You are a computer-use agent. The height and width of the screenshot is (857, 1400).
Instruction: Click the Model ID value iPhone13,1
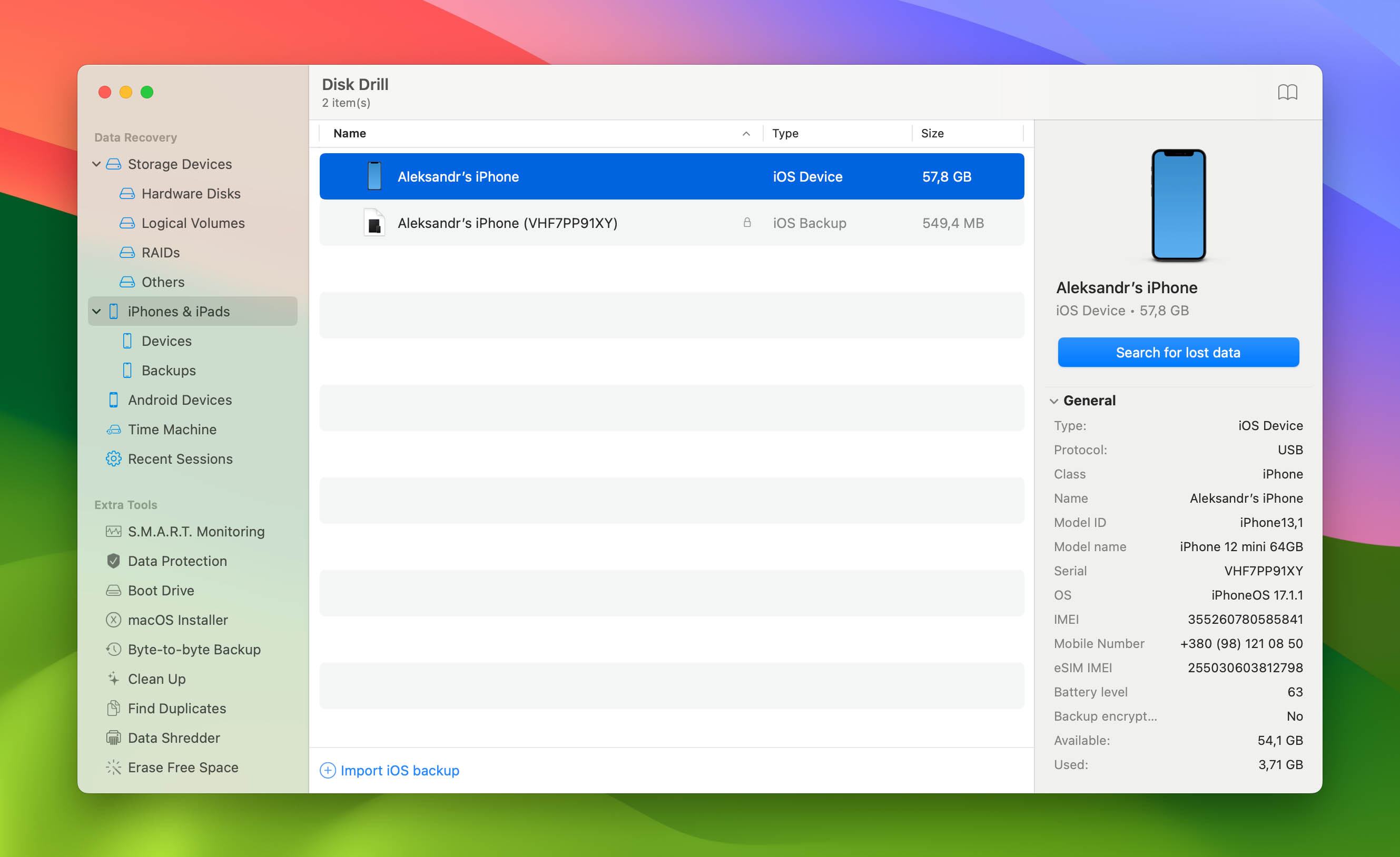1271,522
